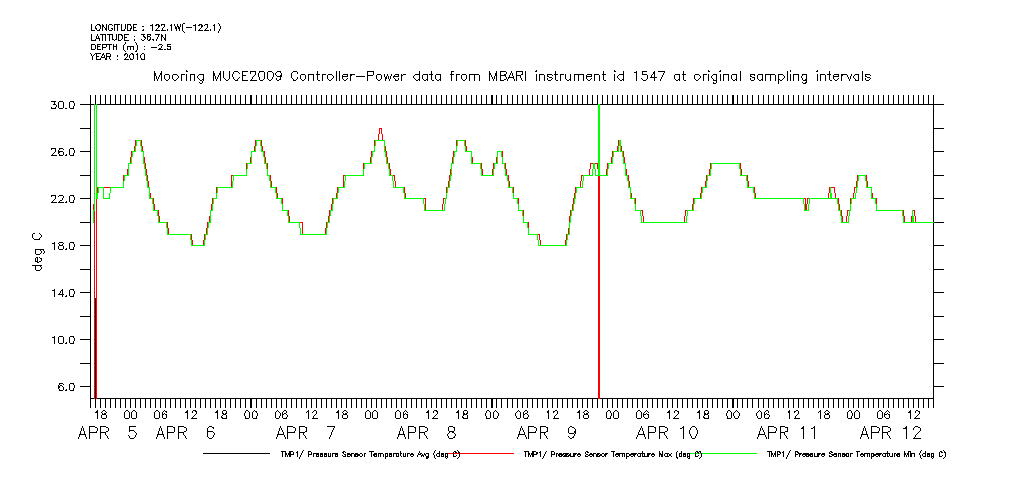This screenshot has width=1009, height=504.
Task: Click the 6.0 y-axis tick label
Action: (66, 387)
